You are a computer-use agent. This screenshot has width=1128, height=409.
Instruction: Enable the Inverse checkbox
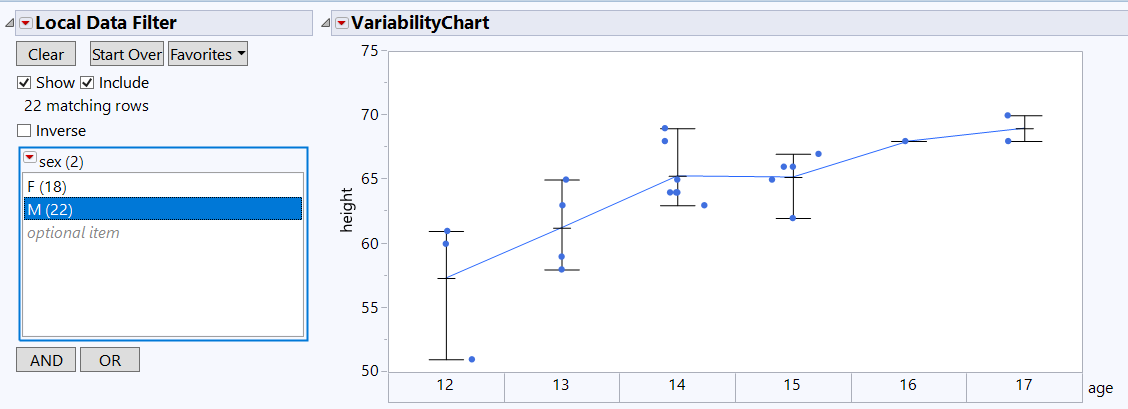[24, 131]
